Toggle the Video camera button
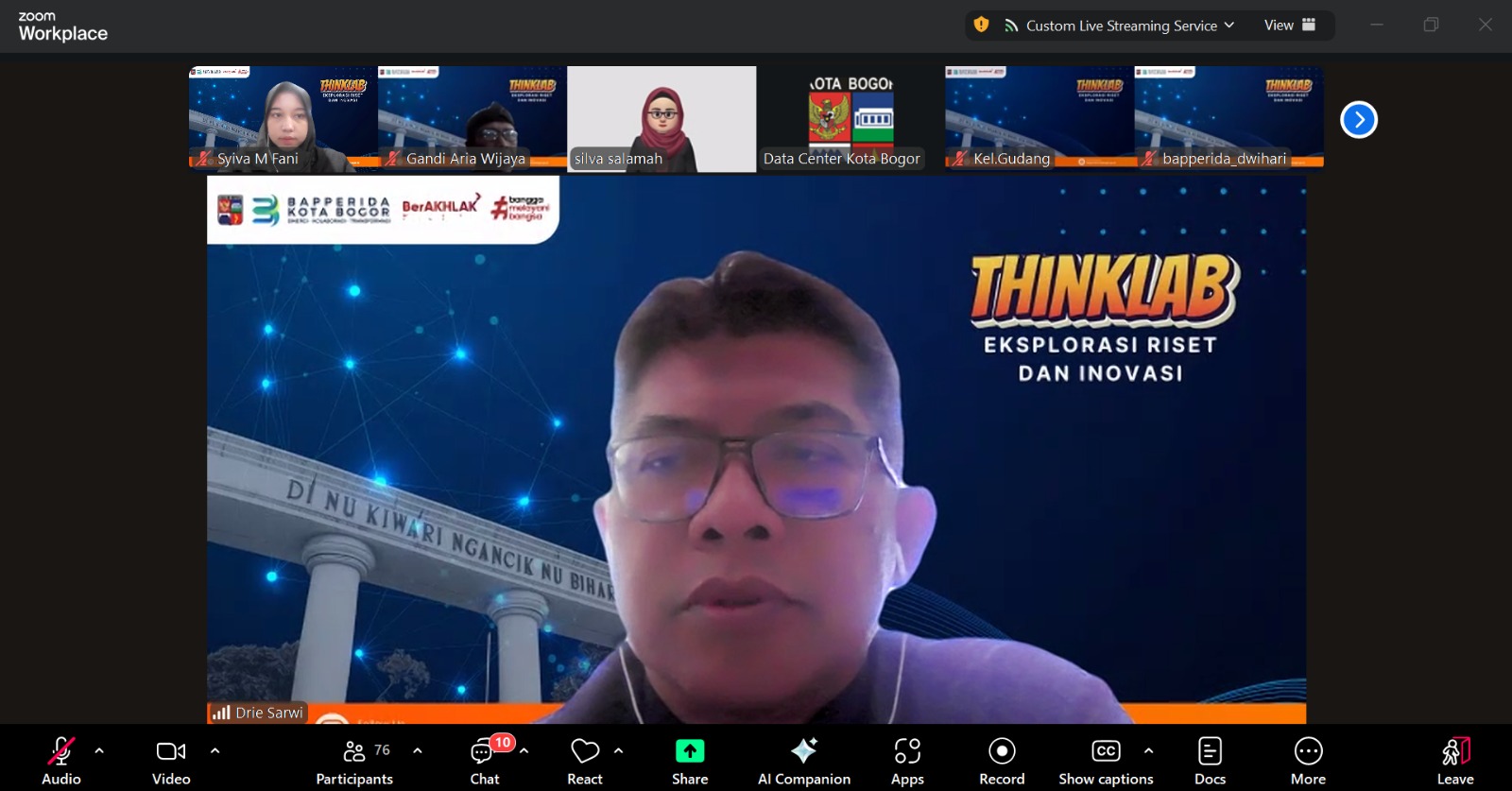This screenshot has height=791, width=1512. 171,752
